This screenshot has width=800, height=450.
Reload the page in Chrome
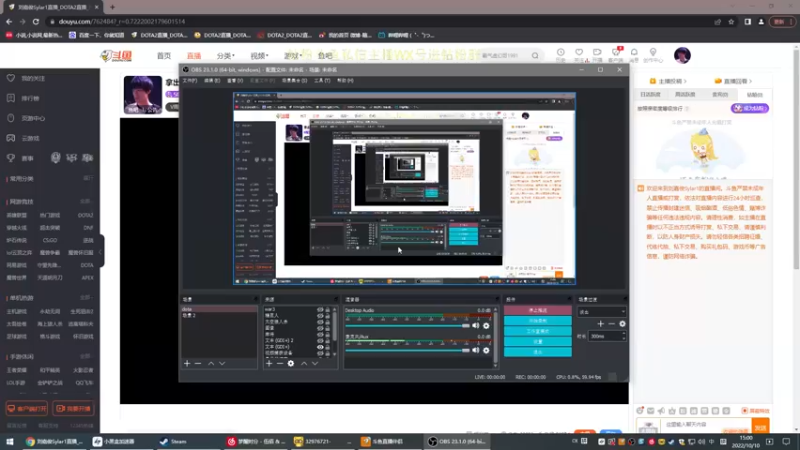coord(36,21)
